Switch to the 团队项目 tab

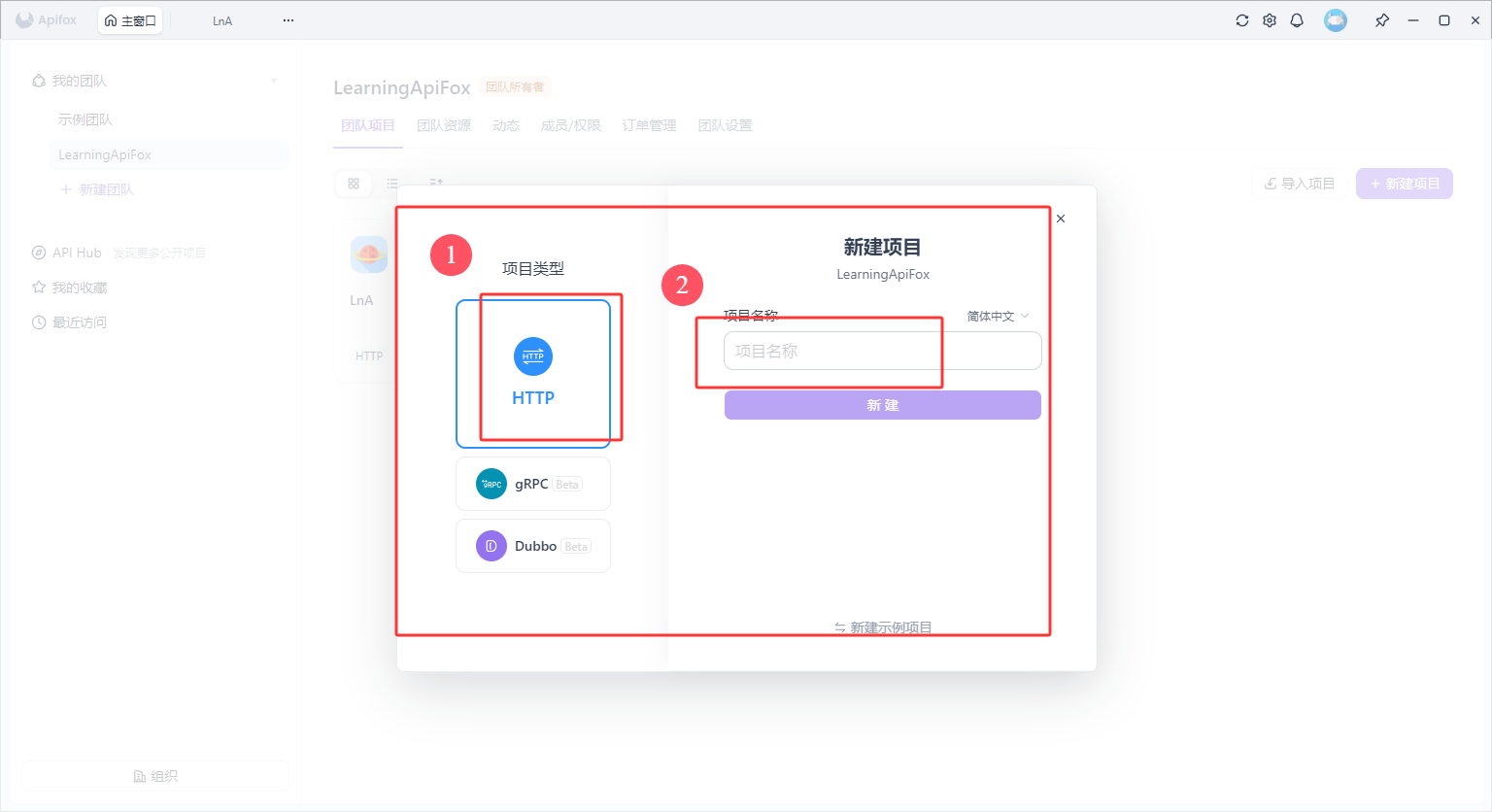368,125
